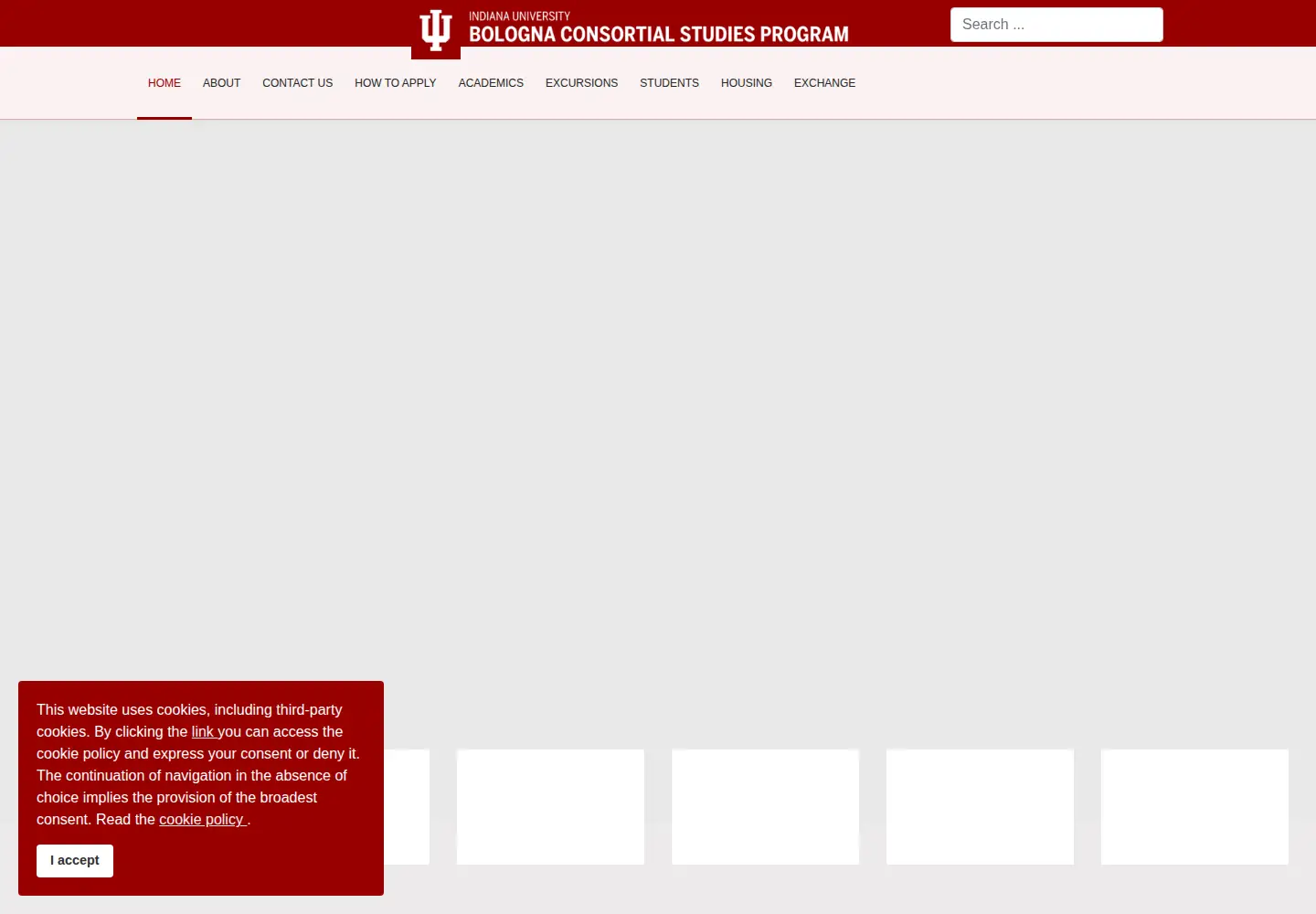Open the cookie policy link
The image size is (1316, 914).
pos(201,820)
